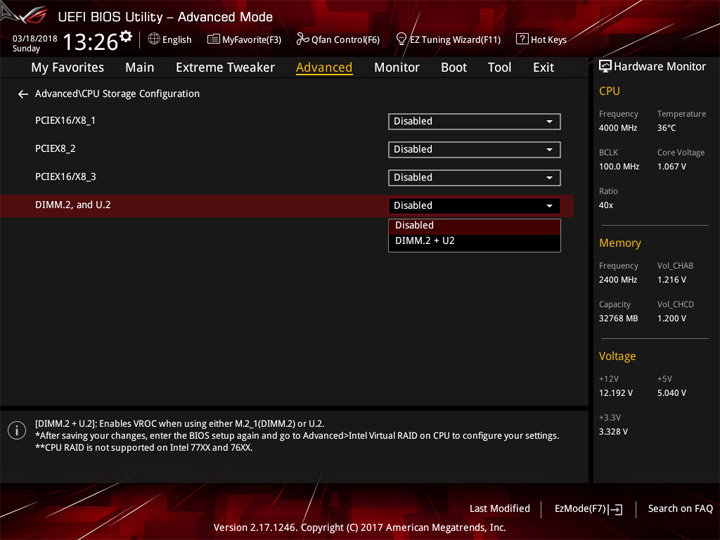Image resolution: width=720 pixels, height=540 pixels.
Task: Click the Hardware Monitor title
Action: click(x=660, y=67)
